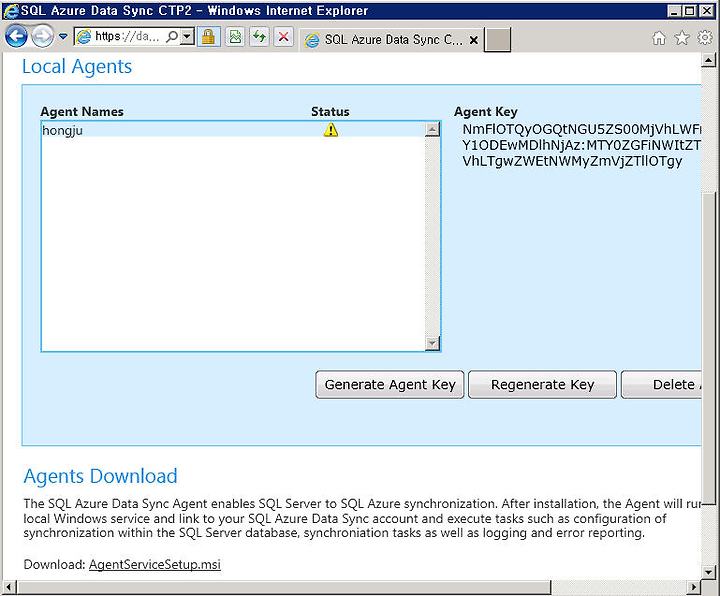Open Favorites star icon
Image resolution: width=720 pixels, height=596 pixels.
[x=682, y=38]
